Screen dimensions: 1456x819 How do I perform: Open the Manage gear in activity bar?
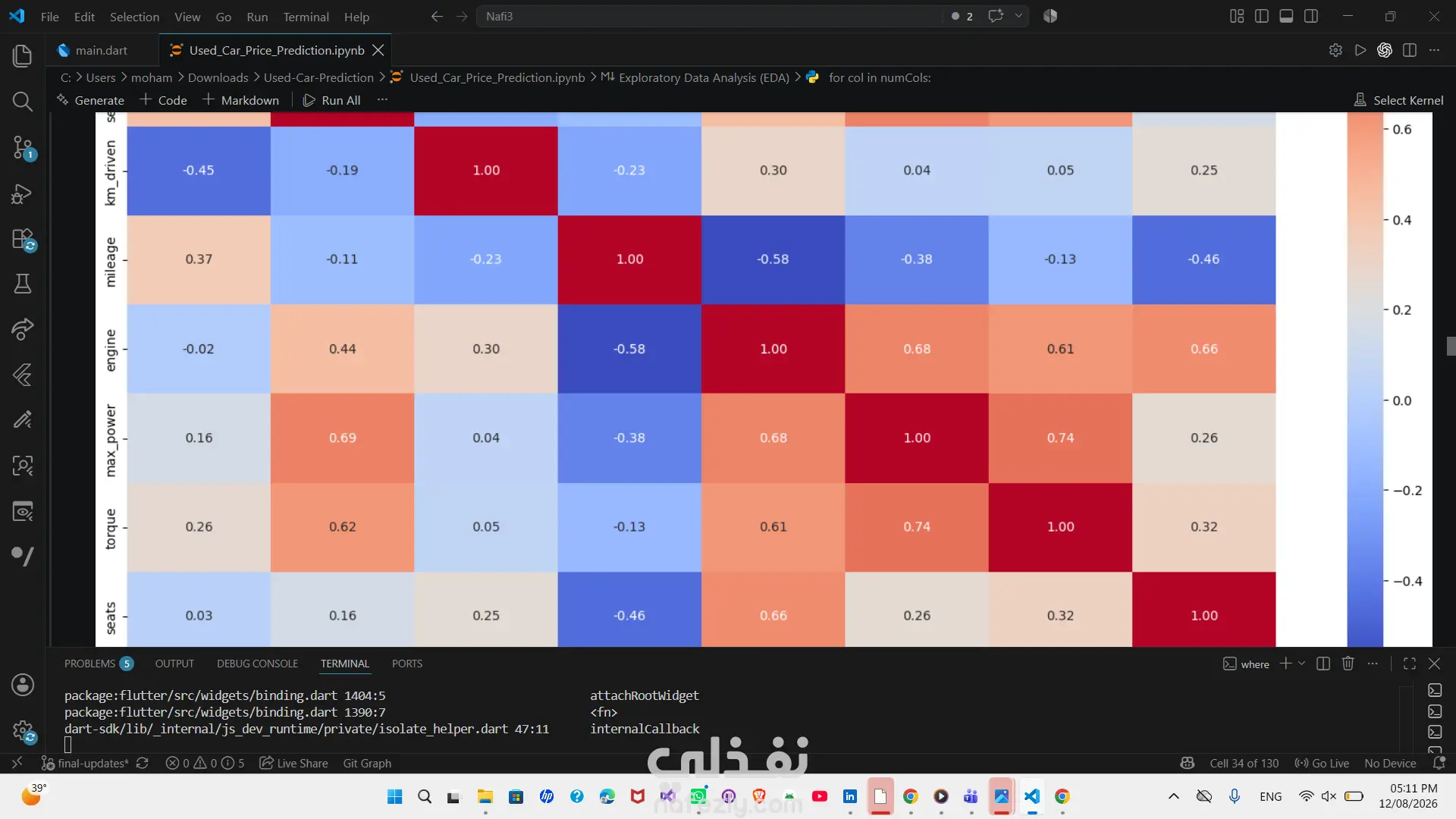coord(23,731)
